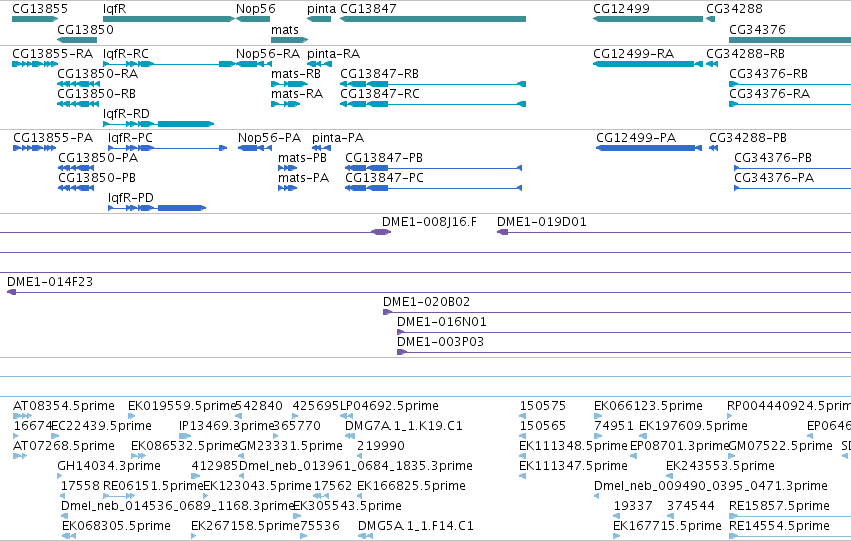Click the EK019559.5prime EST label
Viewport: 851px width, 541px height.
point(182,406)
